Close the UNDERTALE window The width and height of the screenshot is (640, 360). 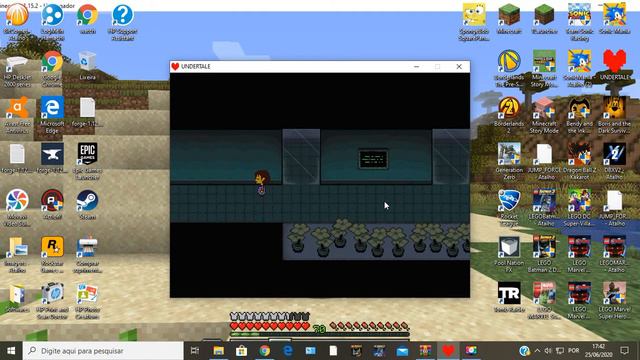coord(459,67)
